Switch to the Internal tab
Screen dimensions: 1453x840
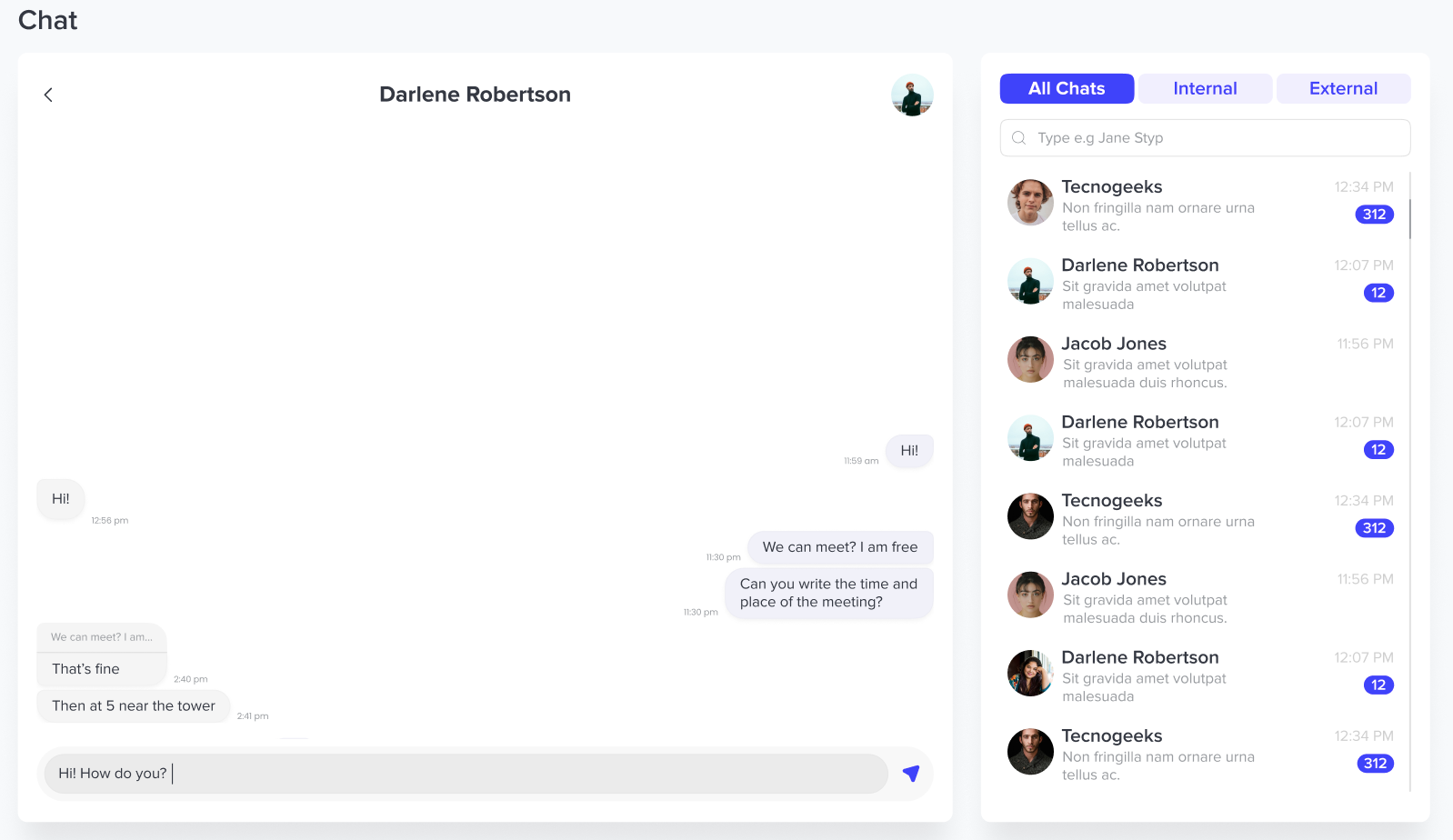(x=1205, y=89)
